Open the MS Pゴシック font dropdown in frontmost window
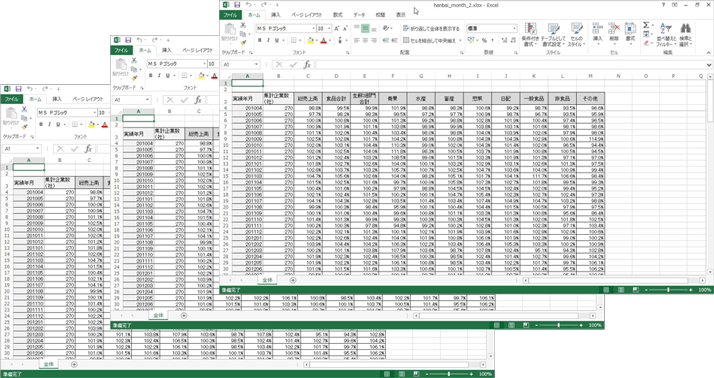Screen dimensions: 714x378 coord(313,28)
